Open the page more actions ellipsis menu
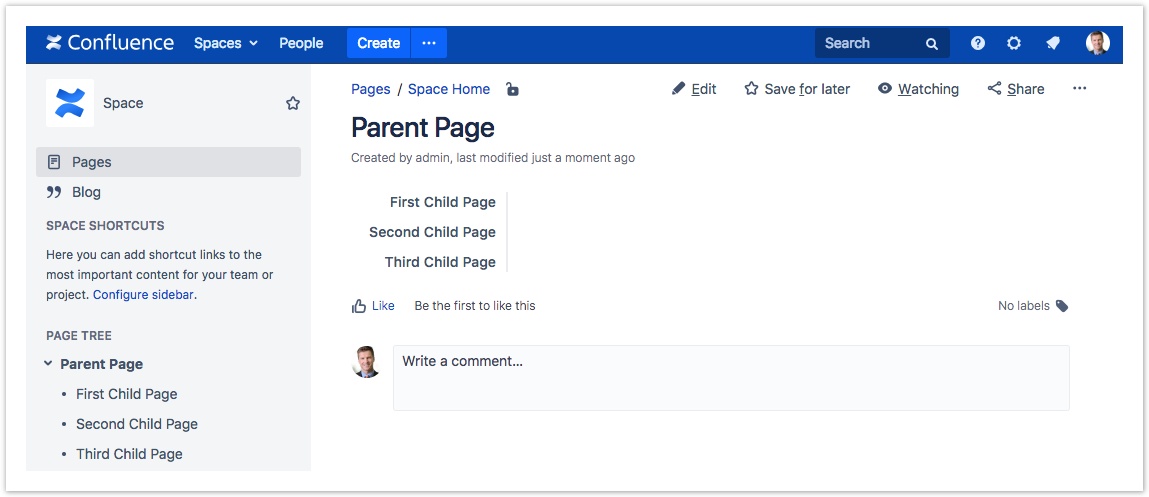1149x497 pixels. 1079,89
